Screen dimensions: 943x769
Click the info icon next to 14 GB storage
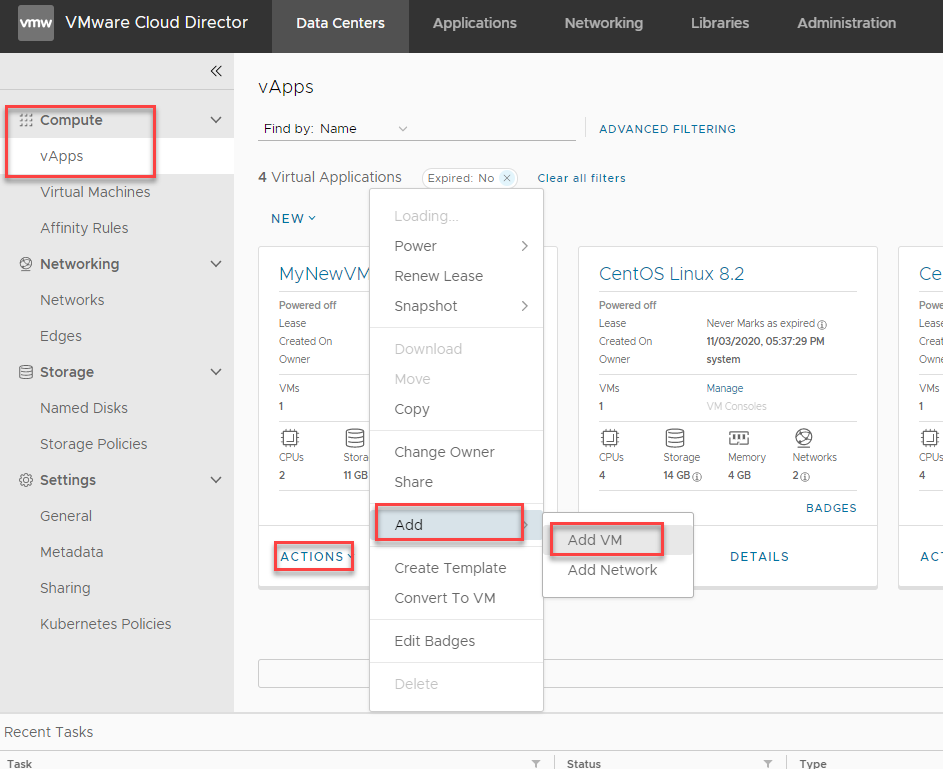coord(697,477)
